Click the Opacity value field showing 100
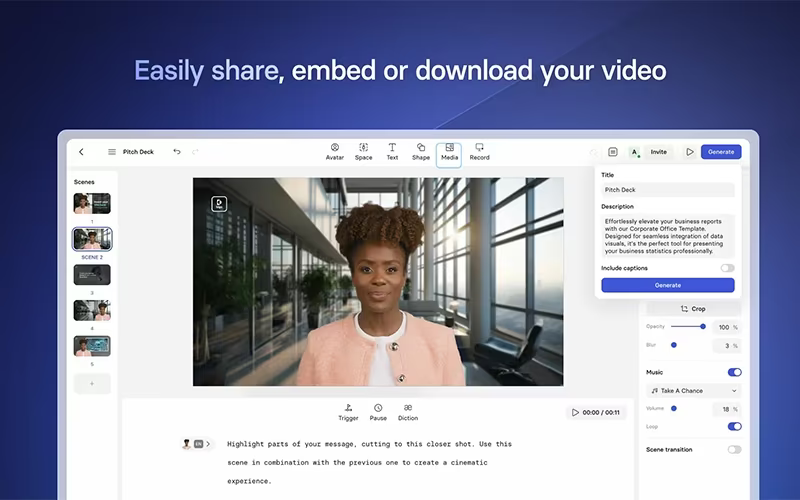The height and width of the screenshot is (500, 800). [x=727, y=327]
